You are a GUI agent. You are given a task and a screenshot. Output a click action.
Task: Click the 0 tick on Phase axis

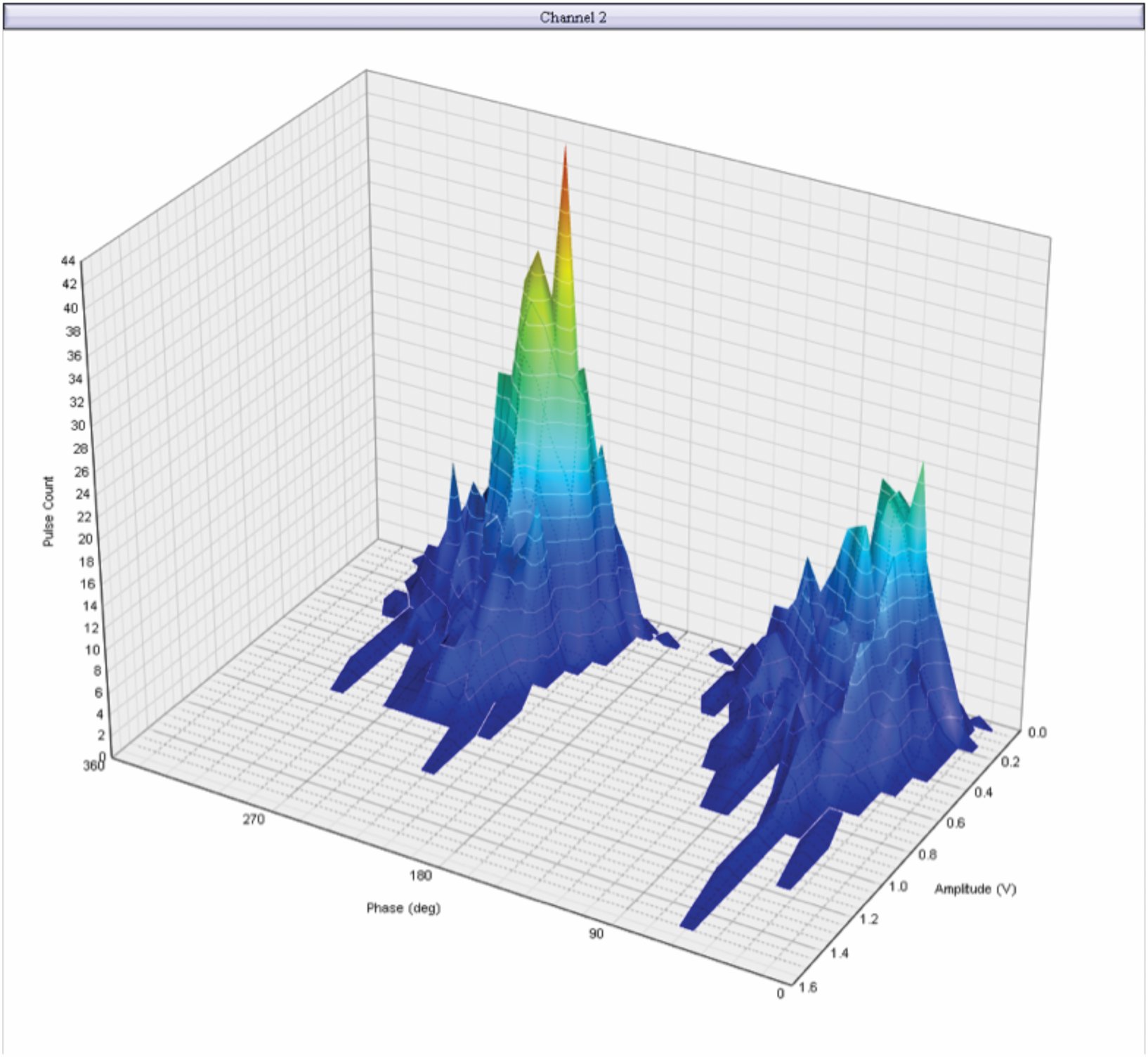pos(781,993)
